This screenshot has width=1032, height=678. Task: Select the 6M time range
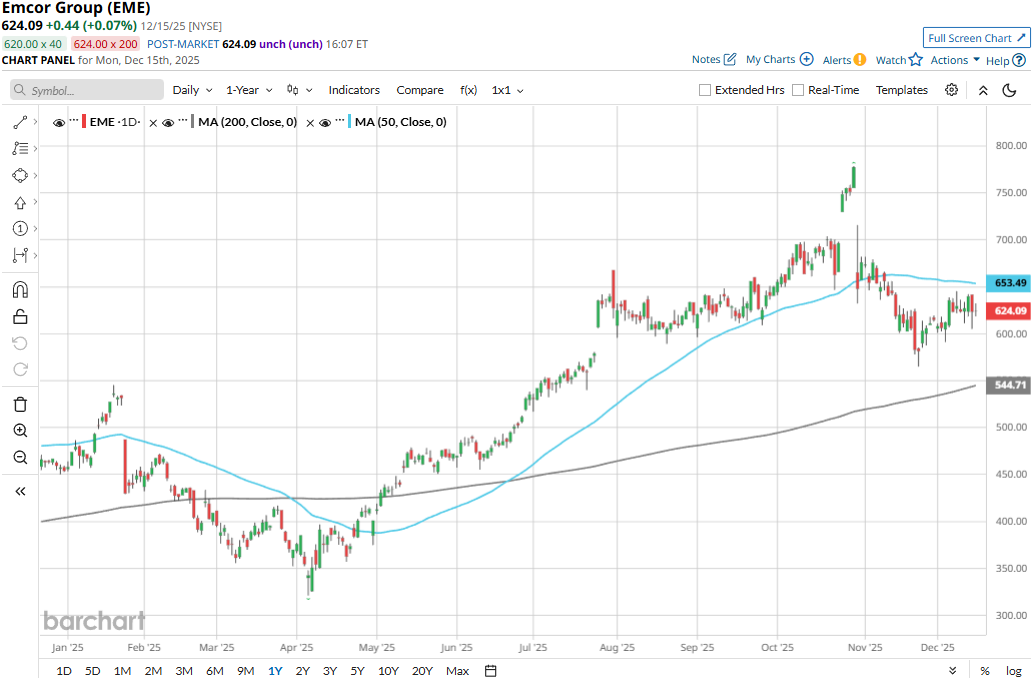(x=215, y=670)
